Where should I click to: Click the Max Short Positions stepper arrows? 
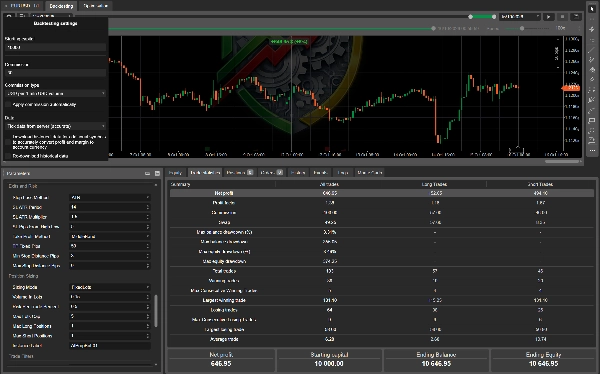148,336
